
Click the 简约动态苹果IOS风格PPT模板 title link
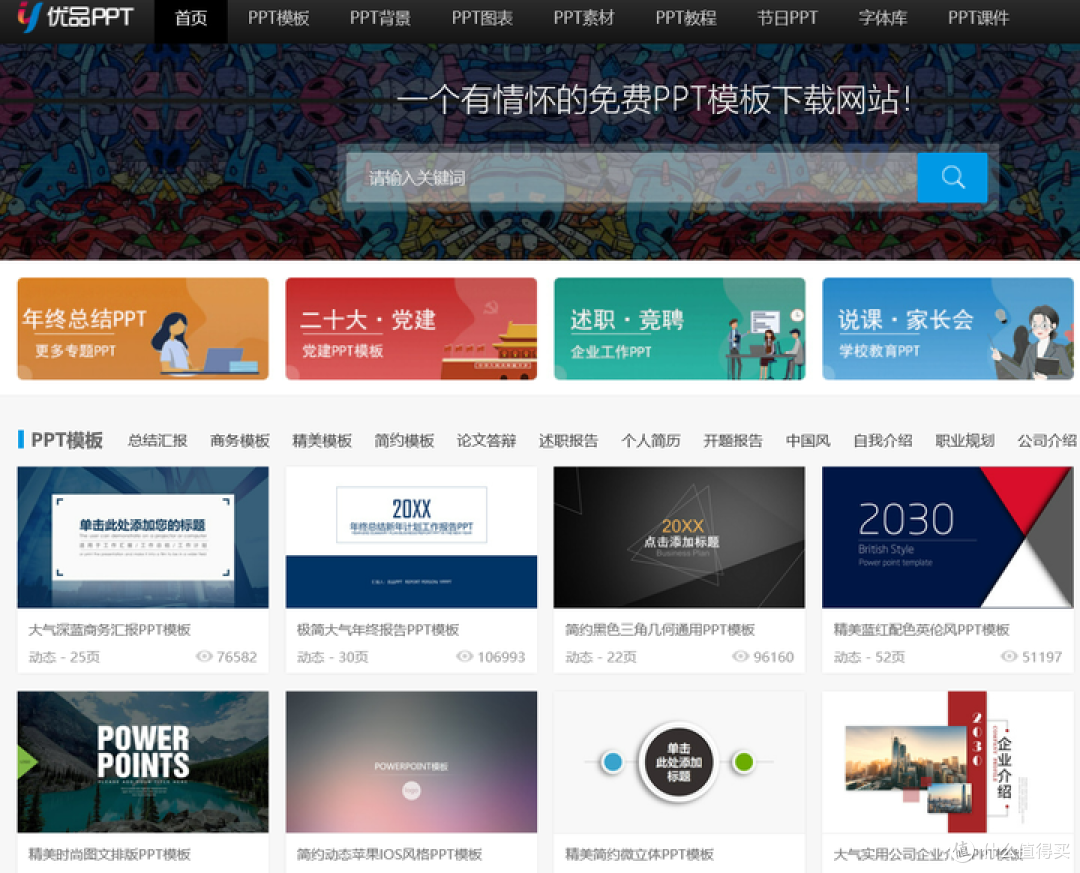coord(389,854)
